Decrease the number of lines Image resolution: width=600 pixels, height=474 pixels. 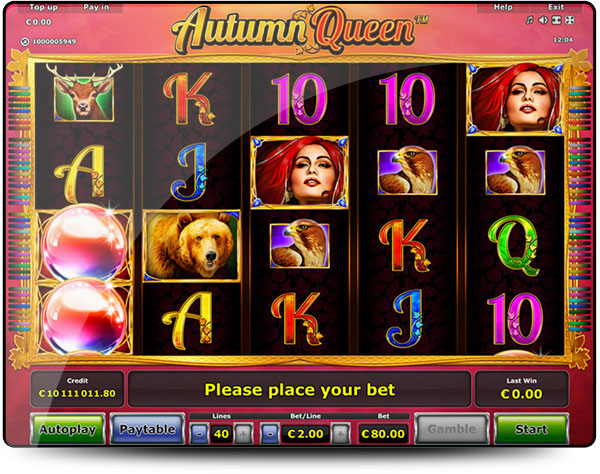pyautogui.click(x=199, y=434)
